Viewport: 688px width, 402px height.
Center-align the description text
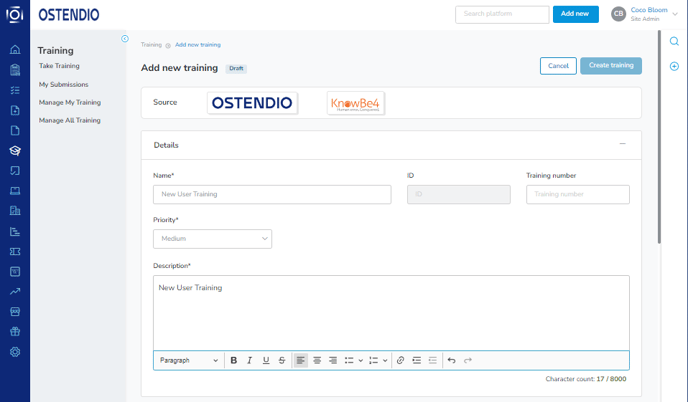pos(317,360)
